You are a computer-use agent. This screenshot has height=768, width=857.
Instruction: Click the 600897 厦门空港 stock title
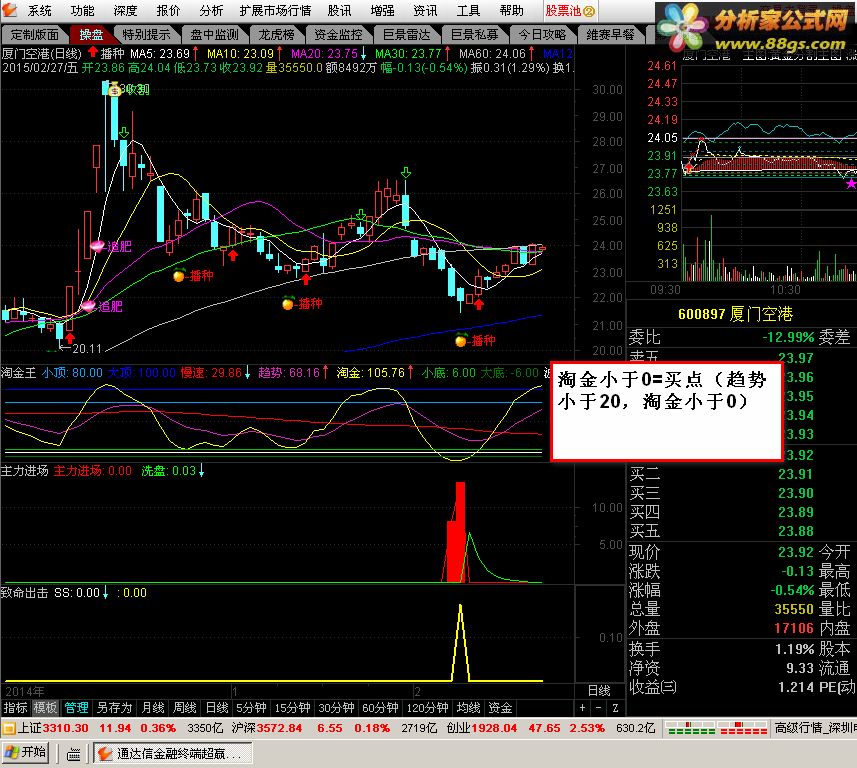pyautogui.click(x=735, y=314)
